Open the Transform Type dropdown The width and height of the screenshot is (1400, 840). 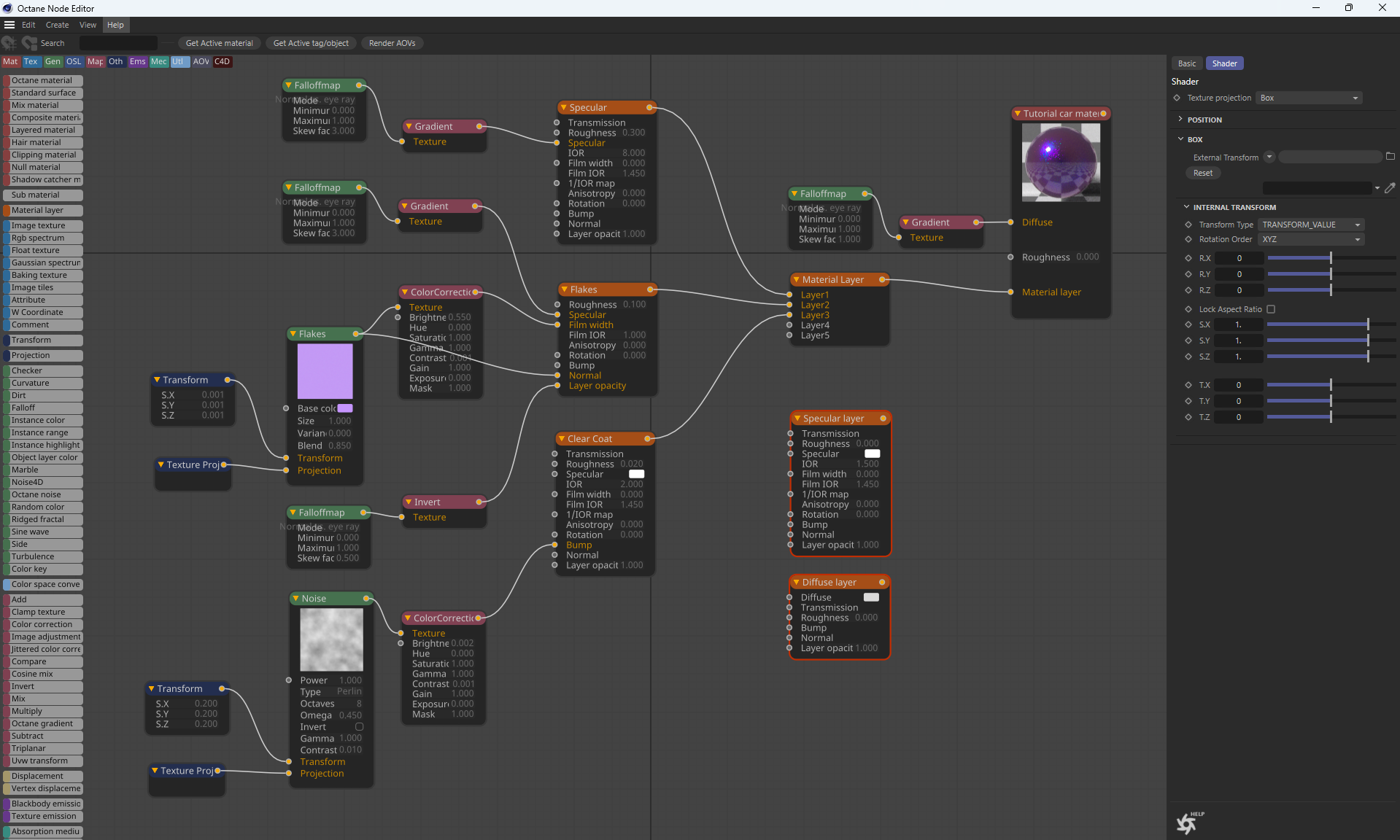[1311, 225]
